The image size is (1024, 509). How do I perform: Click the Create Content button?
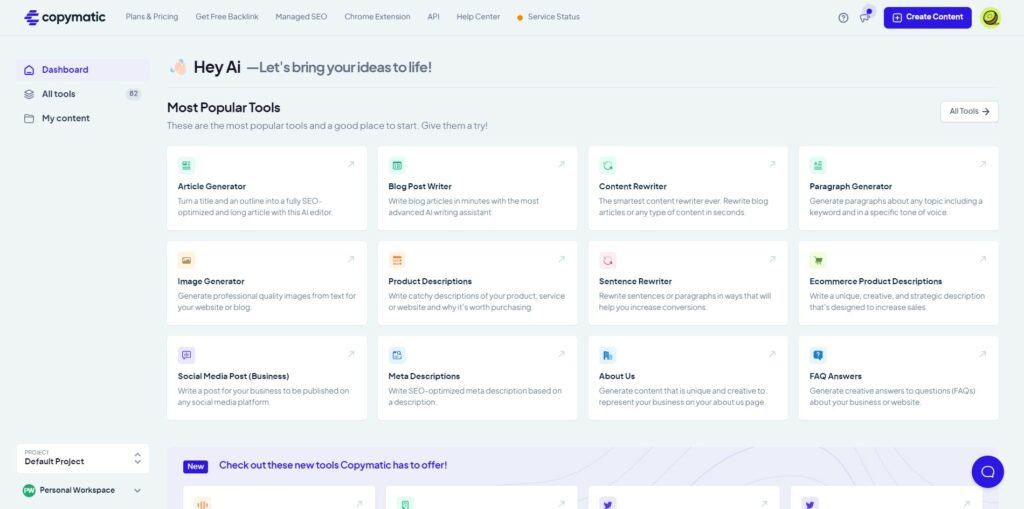927,18
